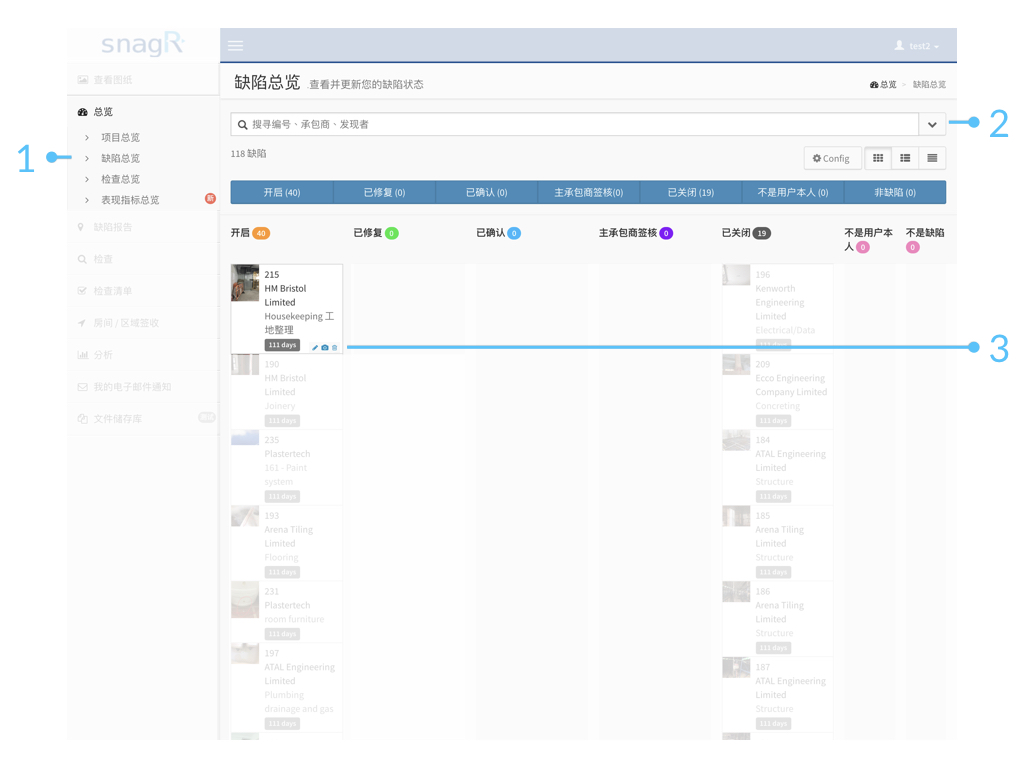Viewport: 1024px width, 768px height.
Task: Expand the search filter dropdown arrow
Action: coord(932,124)
